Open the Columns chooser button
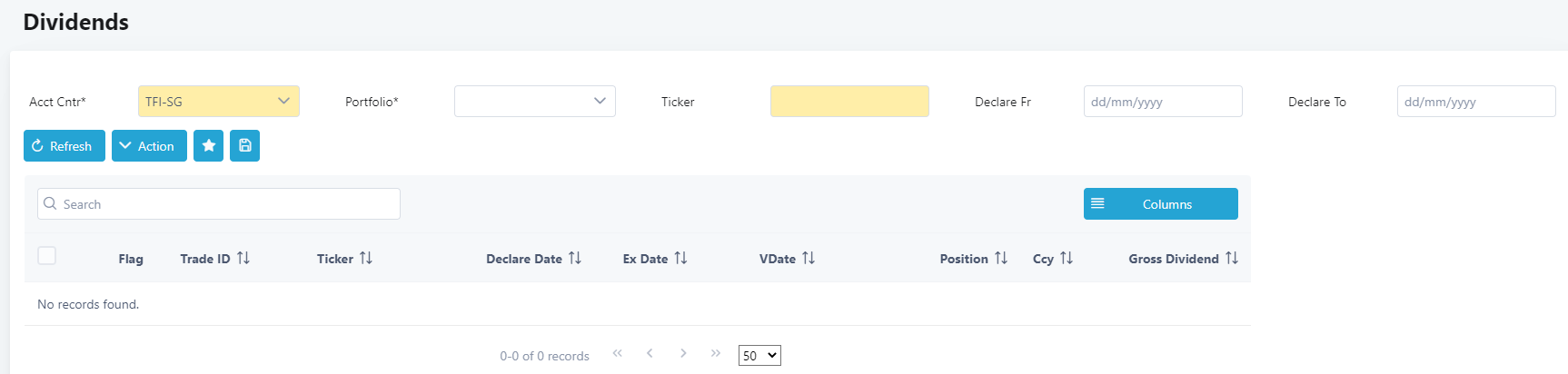This screenshot has width=1568, height=374. (x=1160, y=204)
